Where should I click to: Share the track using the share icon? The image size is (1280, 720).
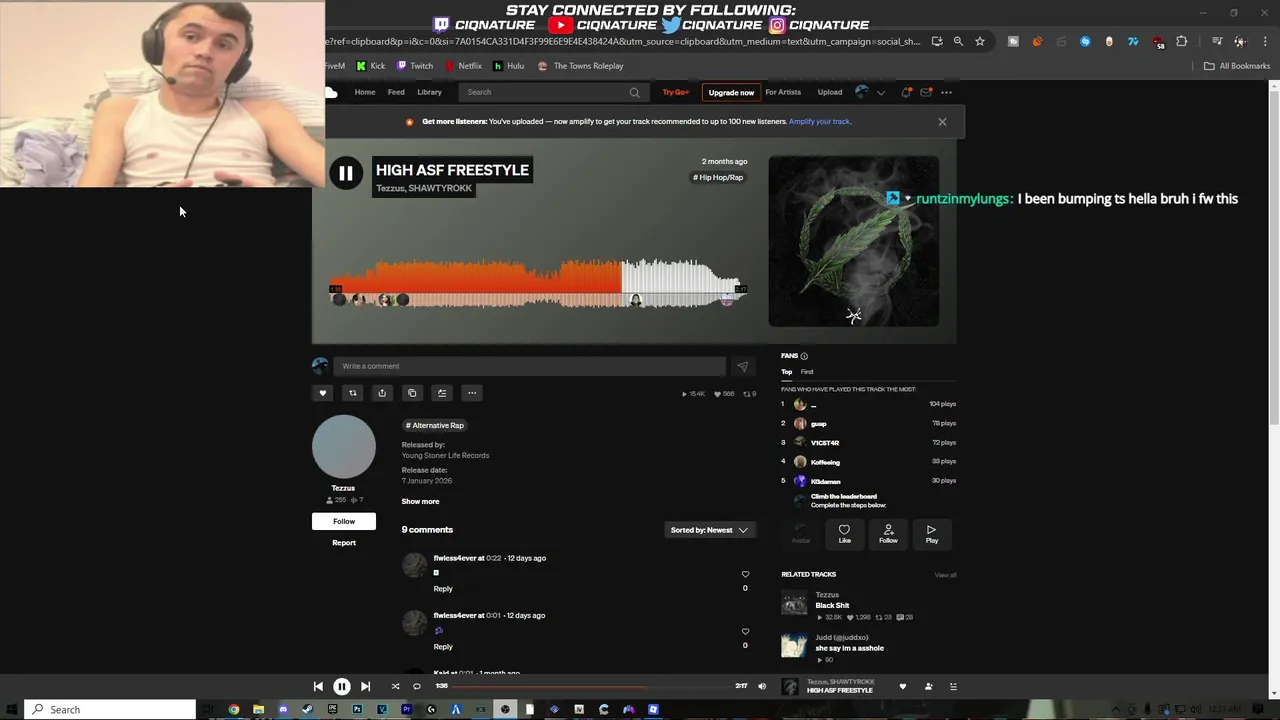click(x=382, y=393)
